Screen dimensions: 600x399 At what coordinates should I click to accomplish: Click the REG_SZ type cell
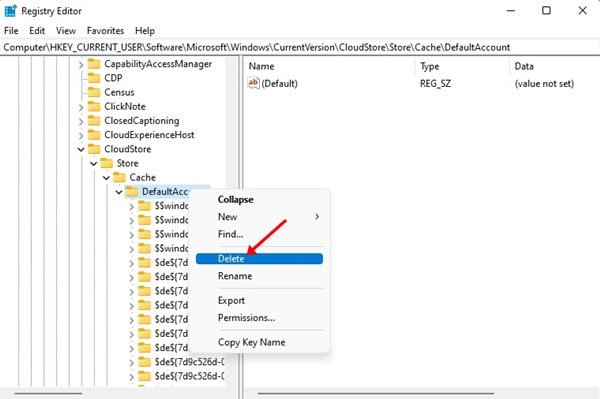coord(435,83)
